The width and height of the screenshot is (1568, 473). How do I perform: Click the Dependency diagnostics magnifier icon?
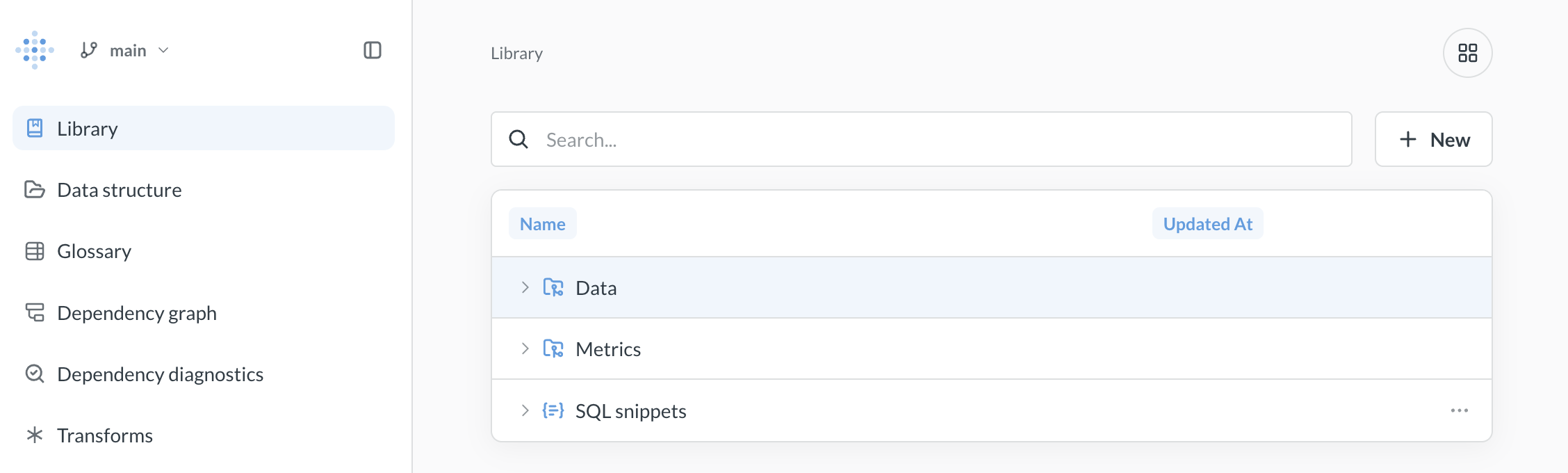pos(33,374)
